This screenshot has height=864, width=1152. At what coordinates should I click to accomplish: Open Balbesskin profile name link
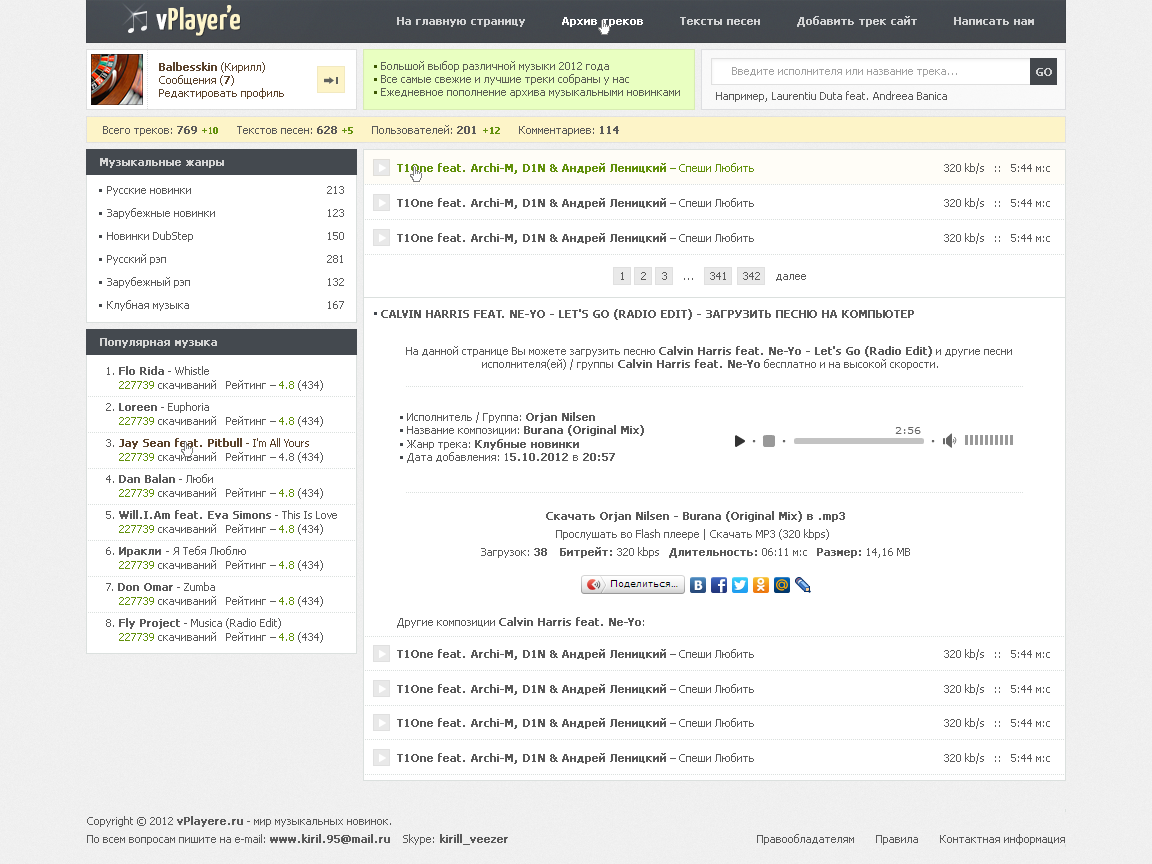(187, 67)
